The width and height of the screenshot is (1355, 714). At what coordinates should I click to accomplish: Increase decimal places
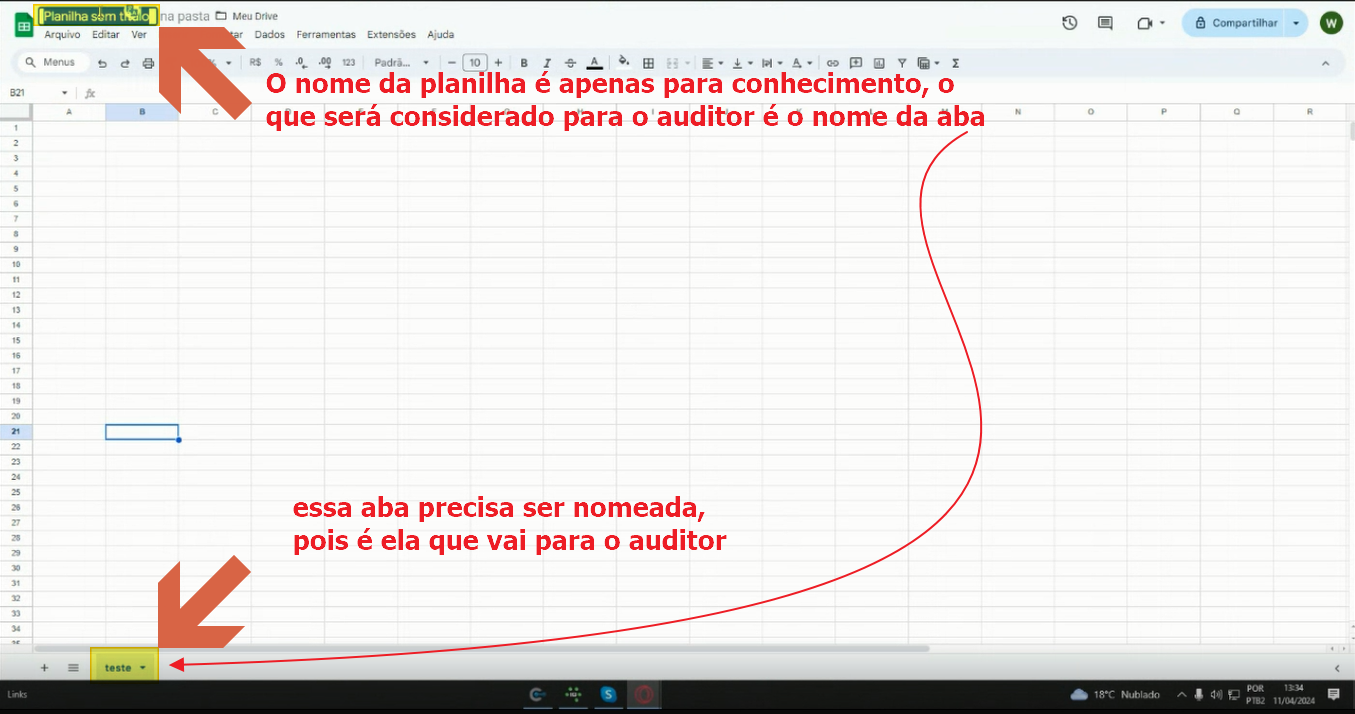(x=324, y=62)
